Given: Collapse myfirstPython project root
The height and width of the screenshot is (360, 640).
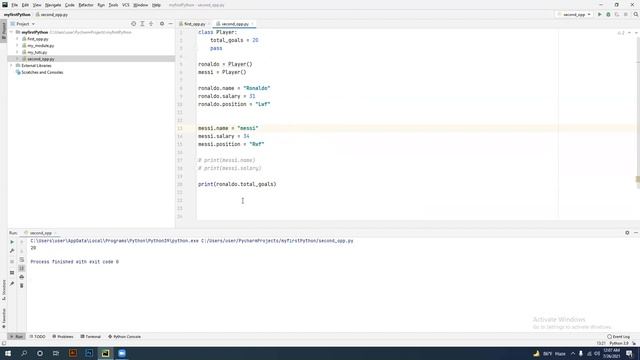Looking at the screenshot, I should 12,32.
